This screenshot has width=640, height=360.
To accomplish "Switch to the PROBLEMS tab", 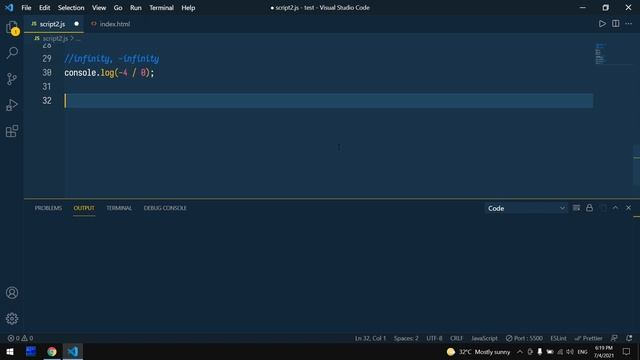I will point(48,208).
